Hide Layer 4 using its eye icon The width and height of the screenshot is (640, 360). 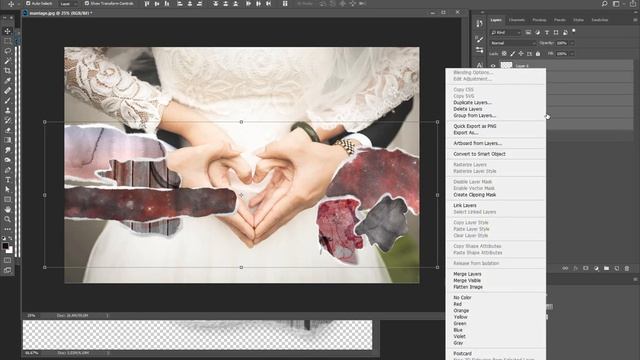pos(493,66)
